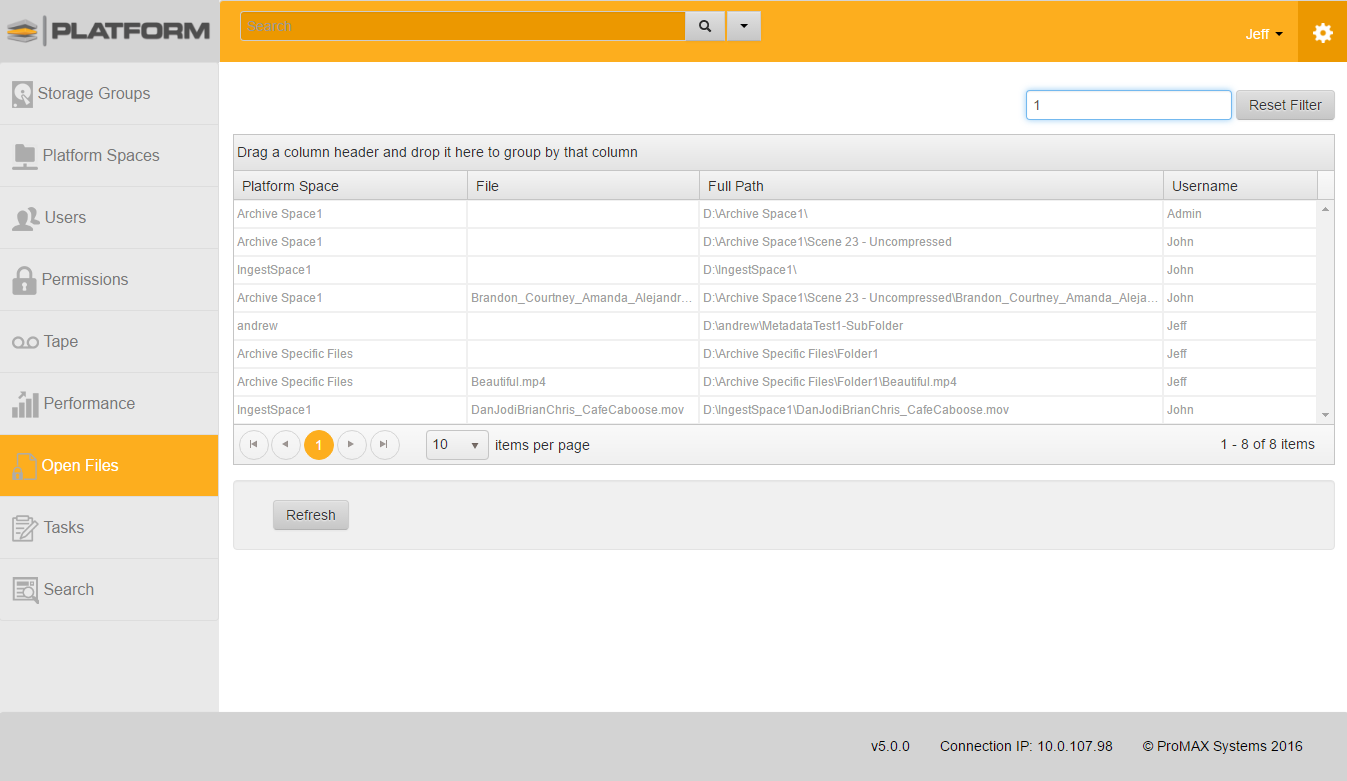Click the Connection IP status text
The width and height of the screenshot is (1347, 781).
tap(1026, 746)
